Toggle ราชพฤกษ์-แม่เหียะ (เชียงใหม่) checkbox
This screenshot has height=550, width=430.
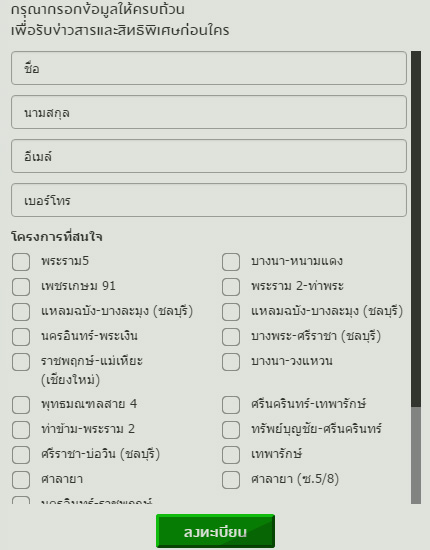coord(21,362)
